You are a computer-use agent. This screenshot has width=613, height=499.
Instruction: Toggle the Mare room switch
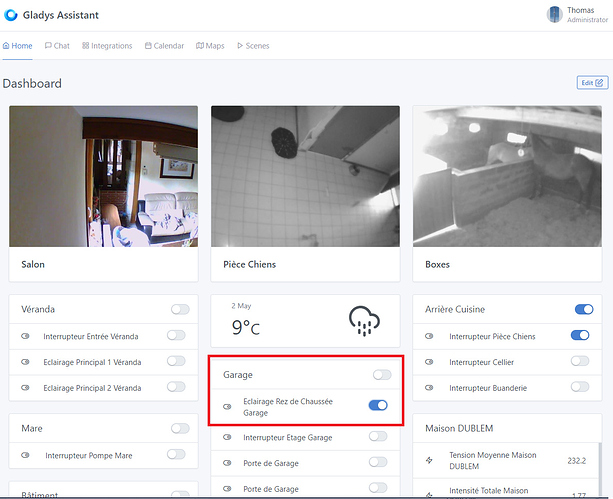(x=180, y=428)
